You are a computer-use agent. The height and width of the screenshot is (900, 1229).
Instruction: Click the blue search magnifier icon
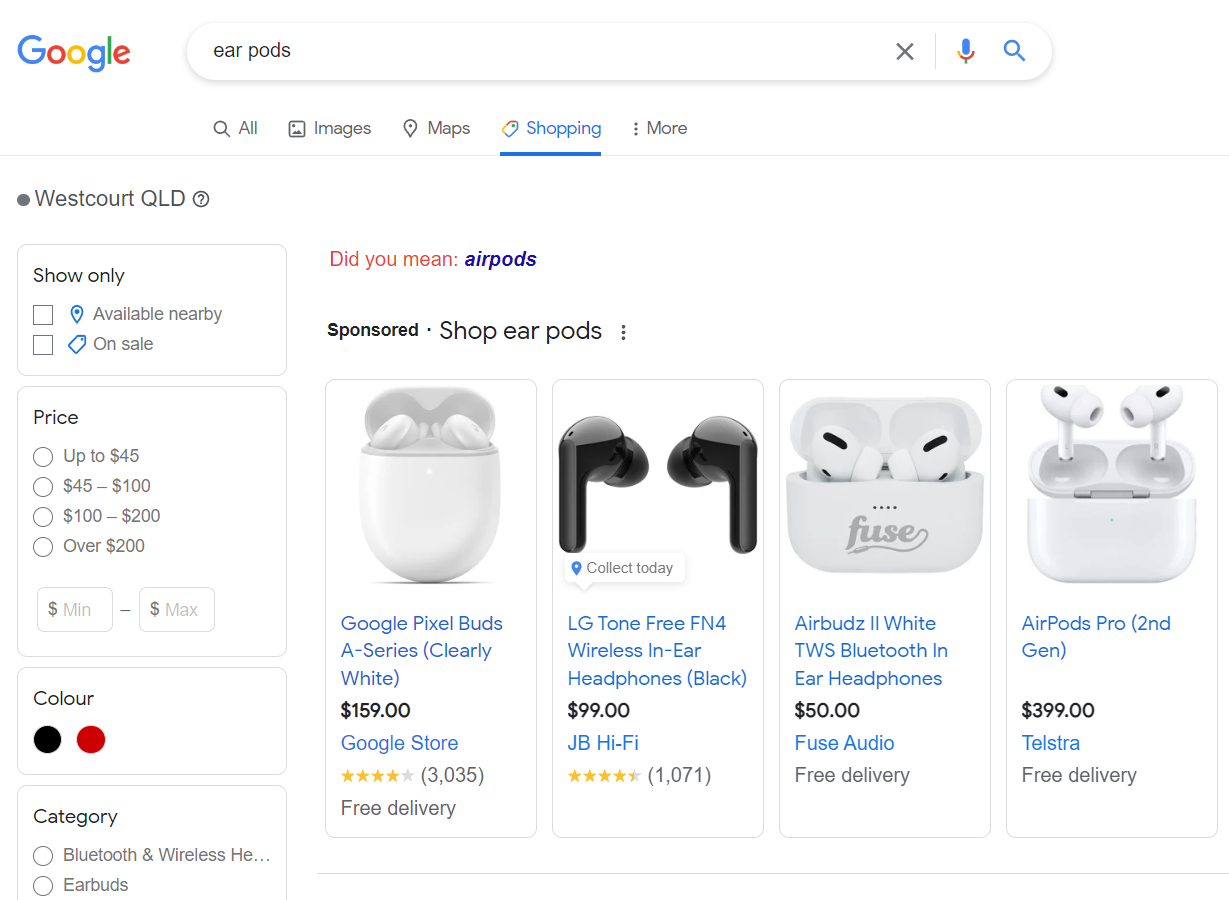click(1014, 51)
